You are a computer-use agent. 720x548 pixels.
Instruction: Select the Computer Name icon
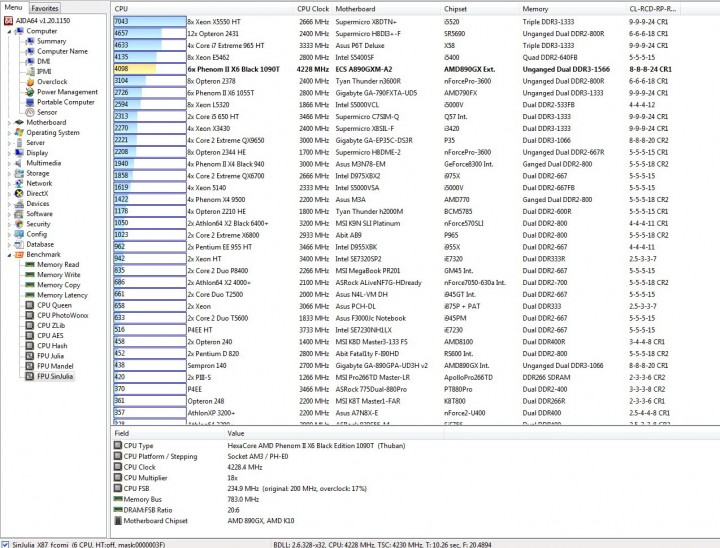tap(30, 51)
